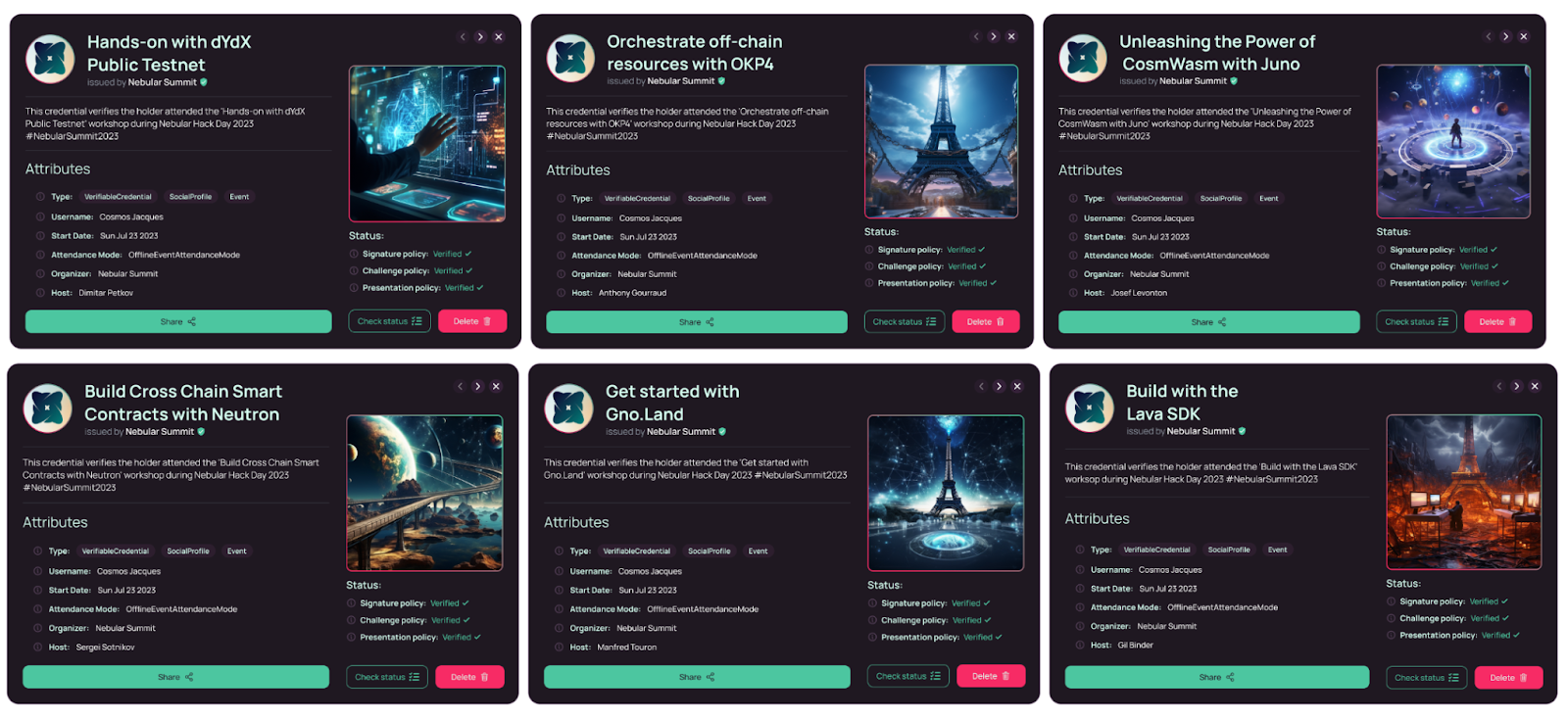This screenshot has width=1568, height=719.
Task: Close the CosmWasm with Juno credential card
Action: click(1524, 37)
